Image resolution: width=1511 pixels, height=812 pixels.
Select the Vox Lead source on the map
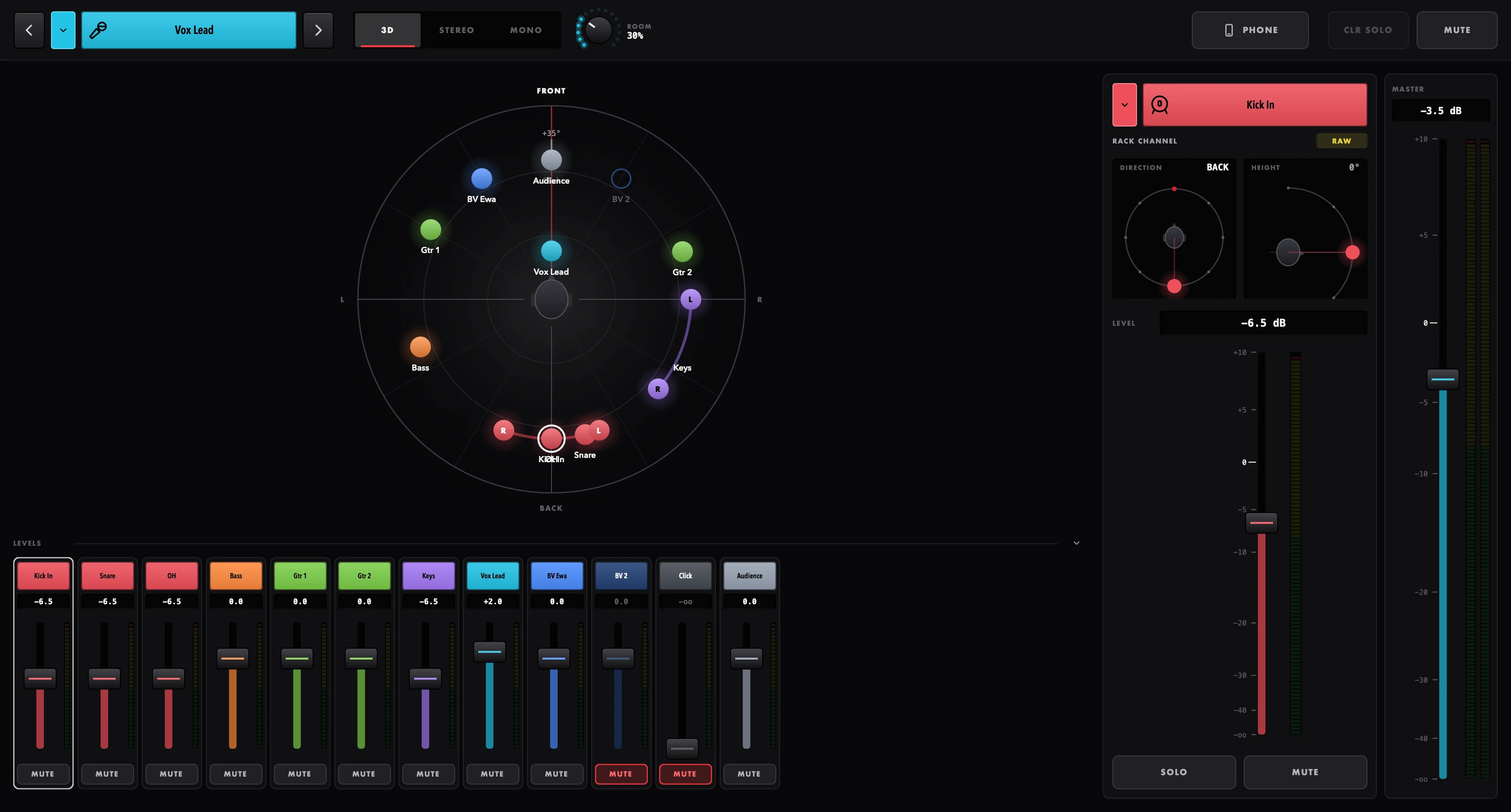click(x=551, y=251)
